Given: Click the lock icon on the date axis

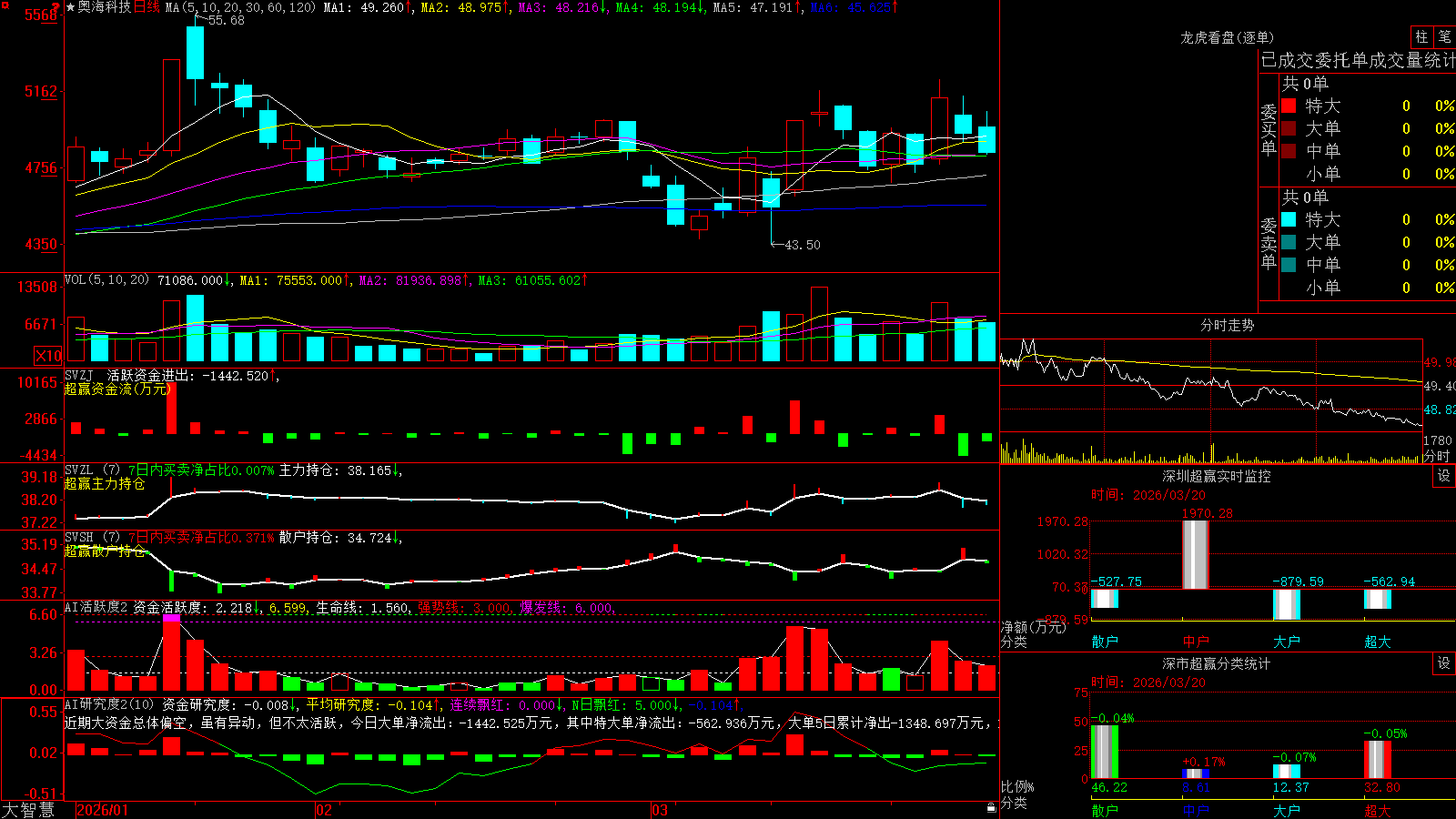Looking at the screenshot, I should click(991, 807).
